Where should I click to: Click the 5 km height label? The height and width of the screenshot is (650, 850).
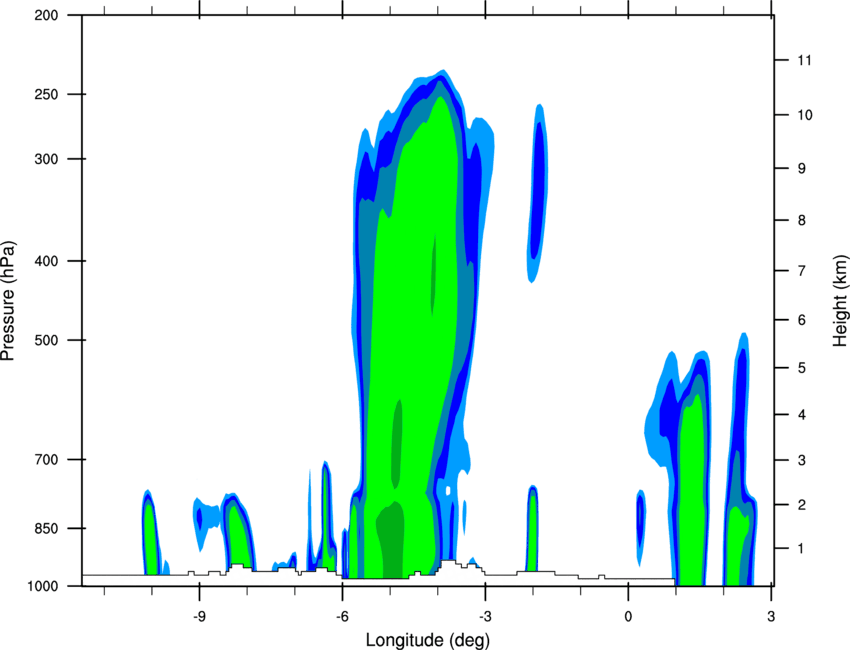(x=802, y=368)
